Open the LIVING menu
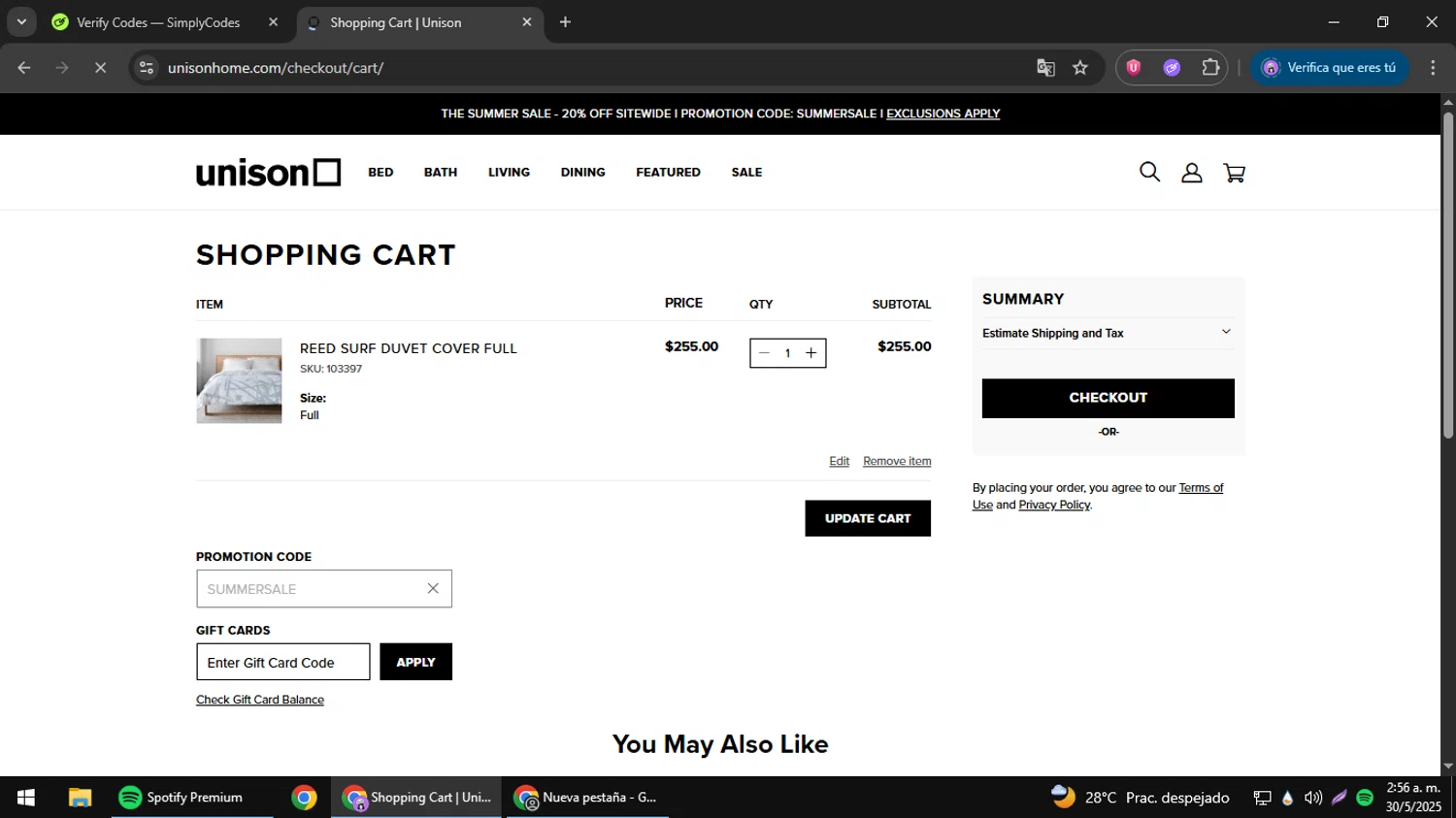This screenshot has width=1456, height=818. click(x=509, y=173)
